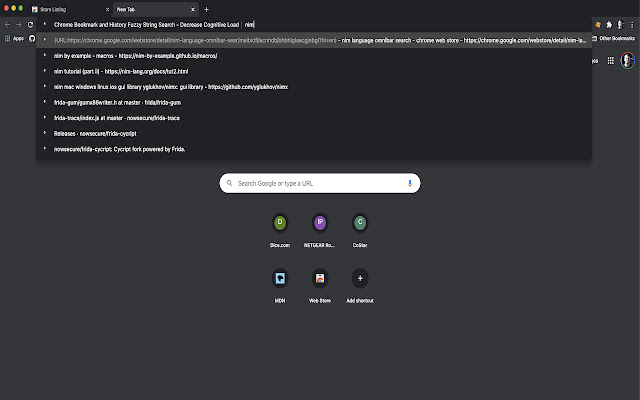Reload the current page

coord(30,24)
